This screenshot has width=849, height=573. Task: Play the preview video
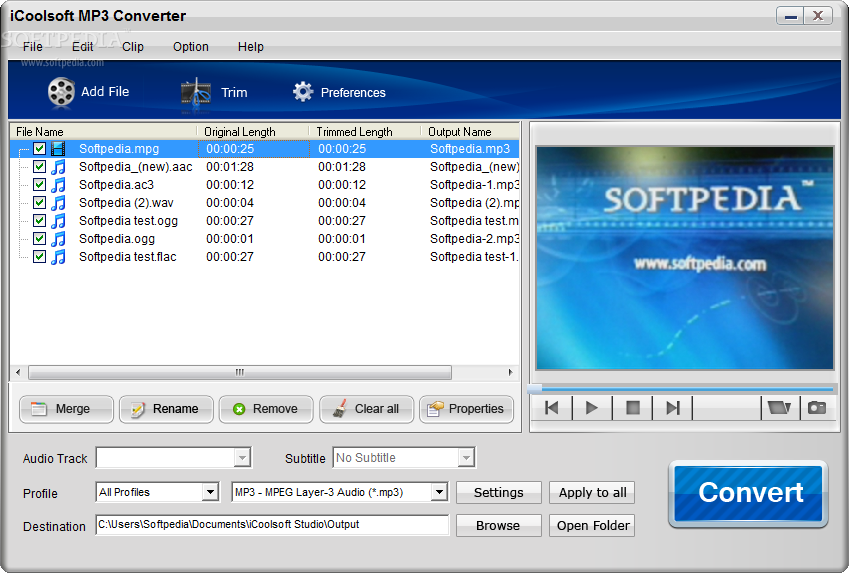pyautogui.click(x=592, y=408)
